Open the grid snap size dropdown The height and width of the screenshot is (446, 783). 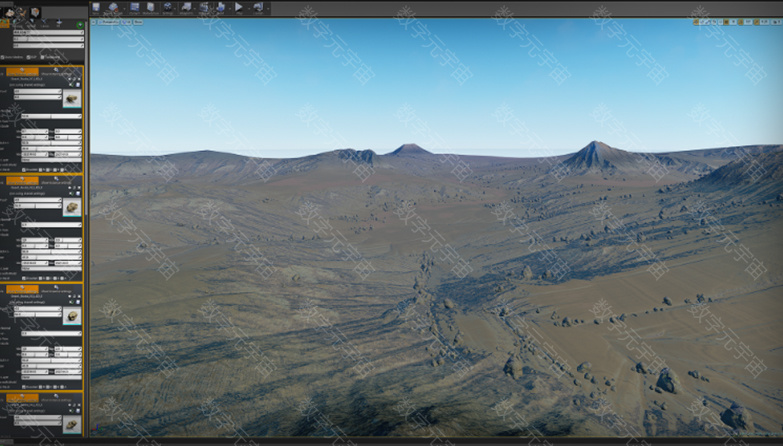(733, 22)
